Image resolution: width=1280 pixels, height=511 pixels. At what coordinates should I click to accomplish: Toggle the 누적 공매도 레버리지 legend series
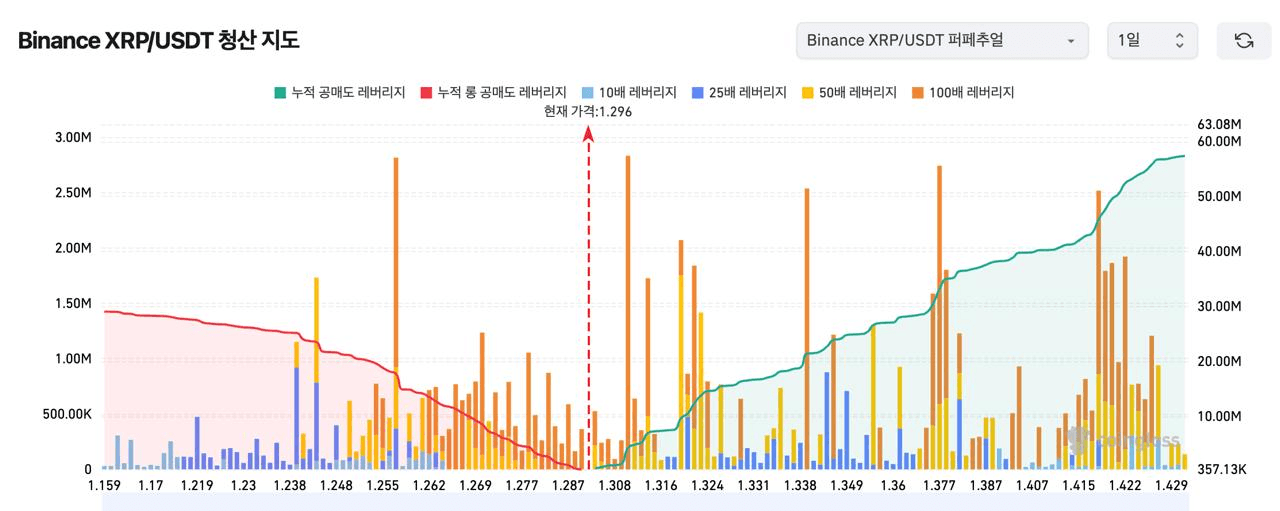pos(340,92)
